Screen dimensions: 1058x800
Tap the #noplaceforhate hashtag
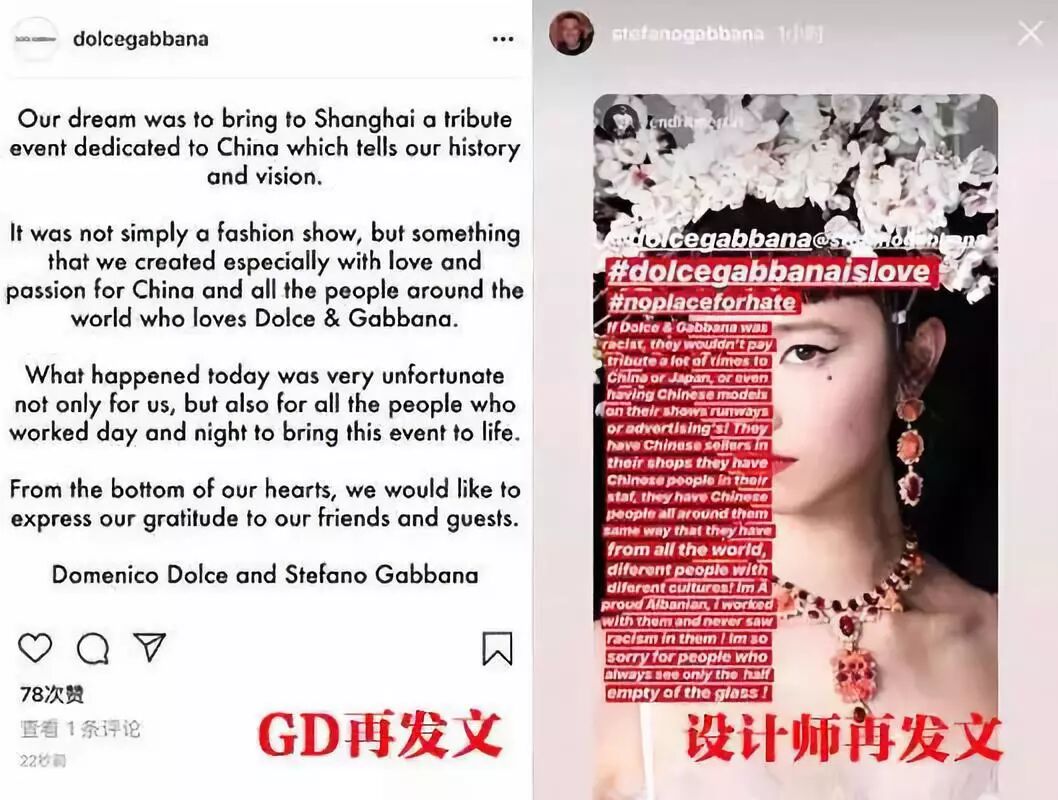point(702,302)
